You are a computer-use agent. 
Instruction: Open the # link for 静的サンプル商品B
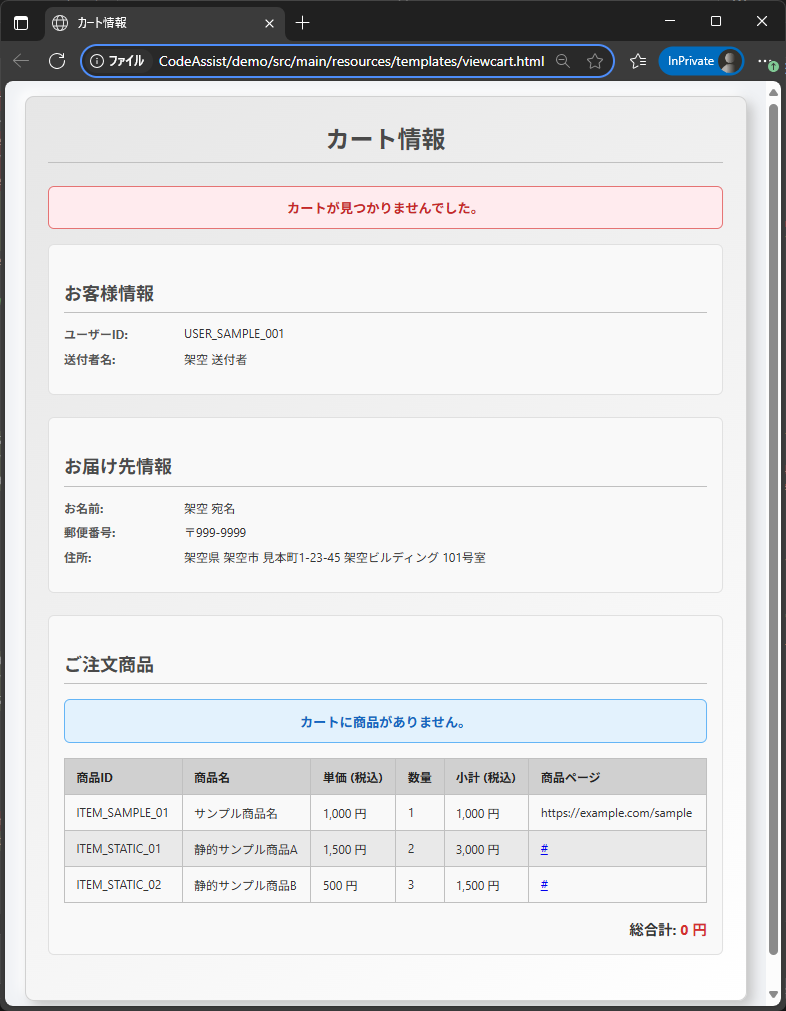pos(544,885)
